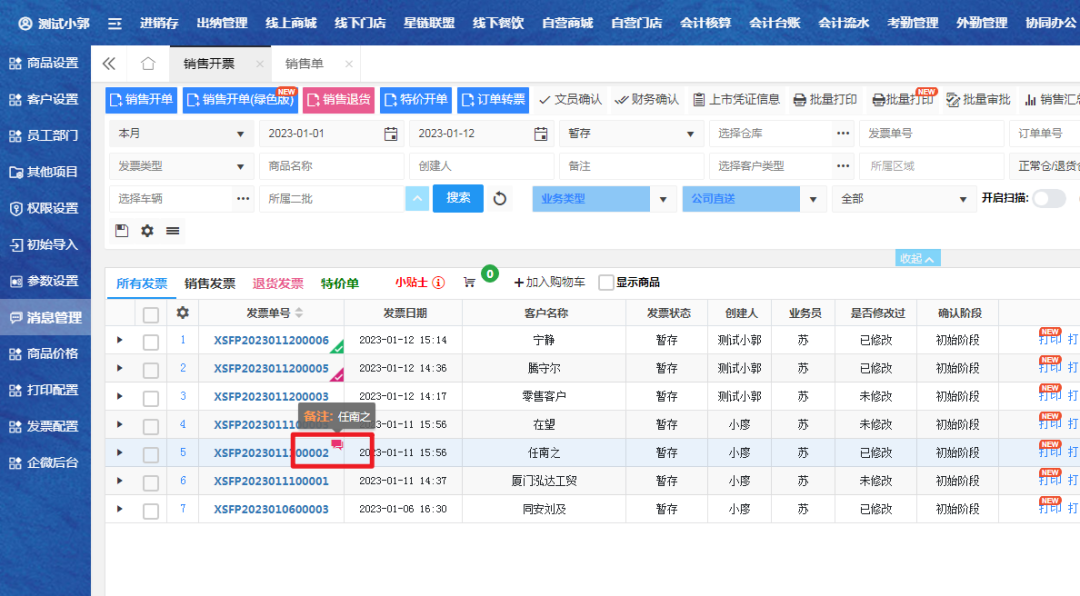The image size is (1080, 596).
Task: Collapse sidebar with double-chevron icon
Action: click(x=109, y=64)
